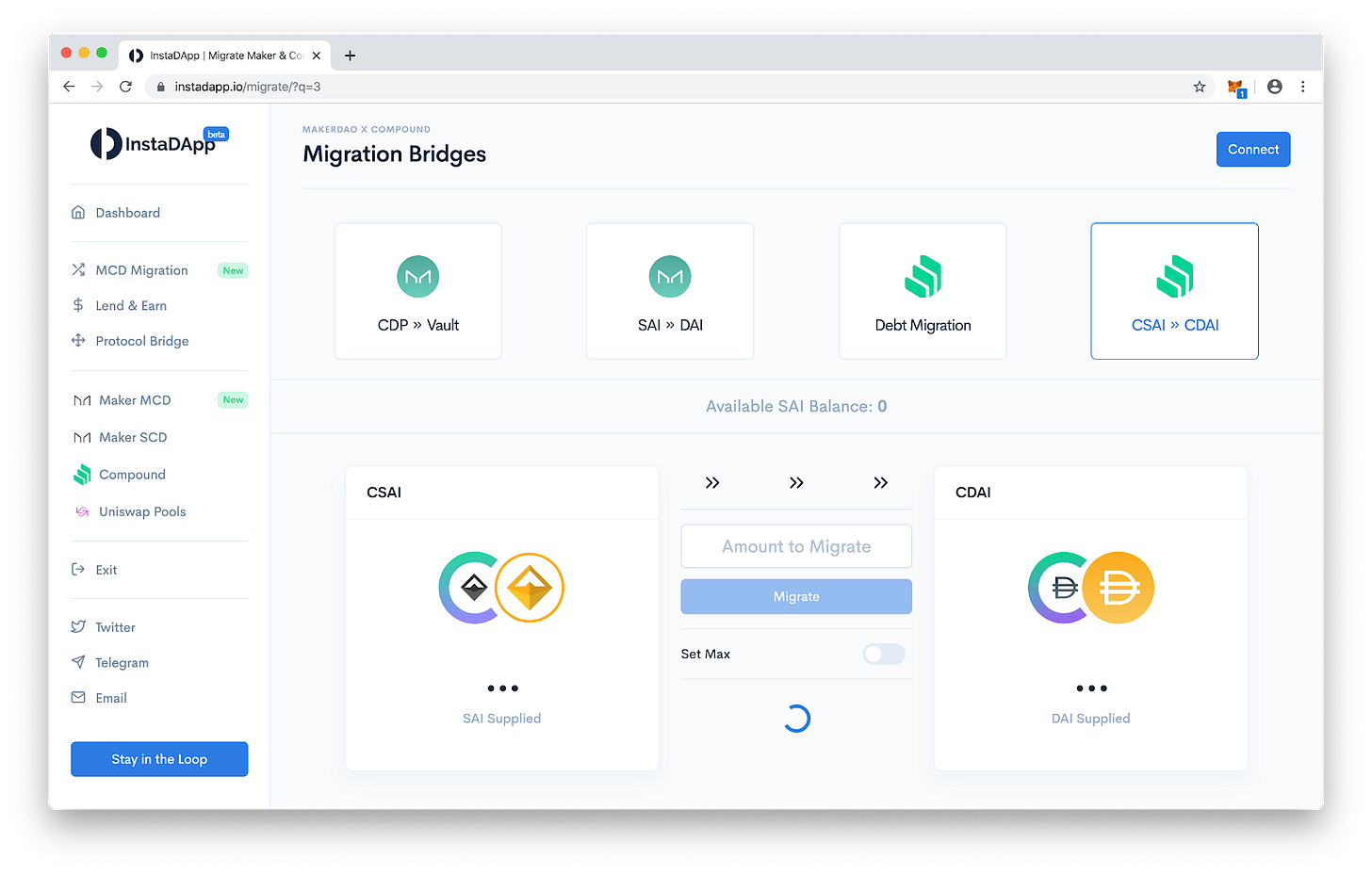Open Maker MCD section

click(135, 400)
